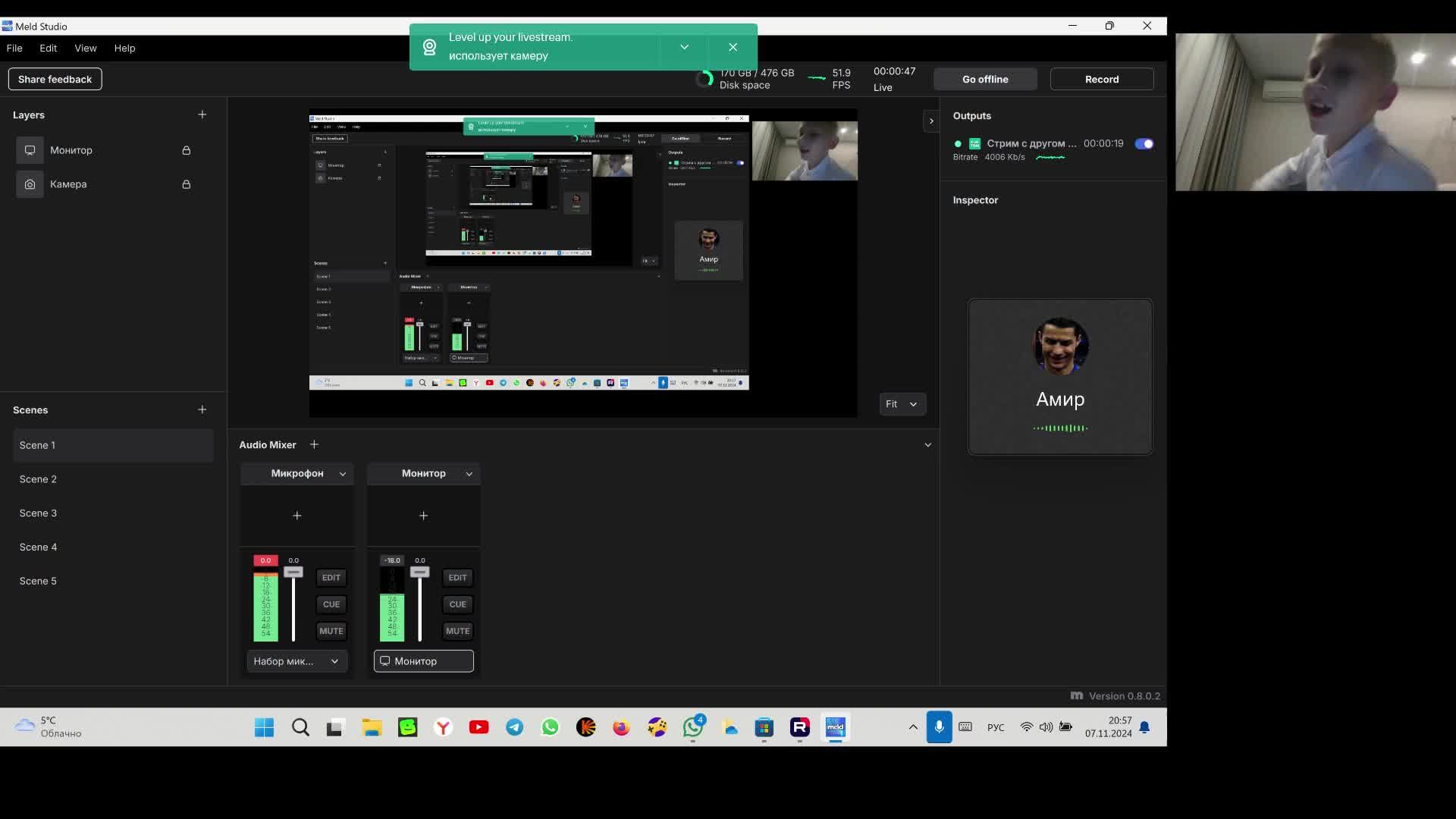Add effect to Микрофон track slot

click(297, 516)
